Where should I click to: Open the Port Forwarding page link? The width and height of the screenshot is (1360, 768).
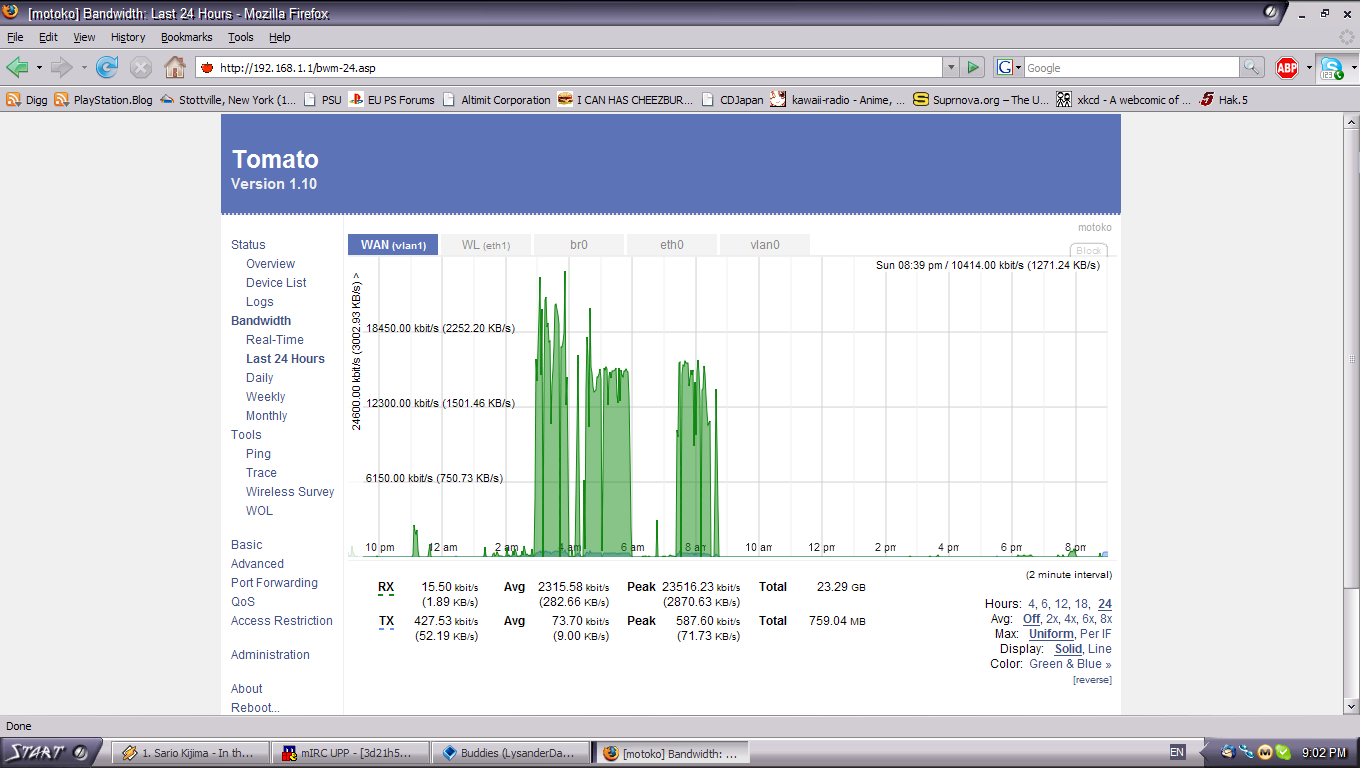point(274,583)
